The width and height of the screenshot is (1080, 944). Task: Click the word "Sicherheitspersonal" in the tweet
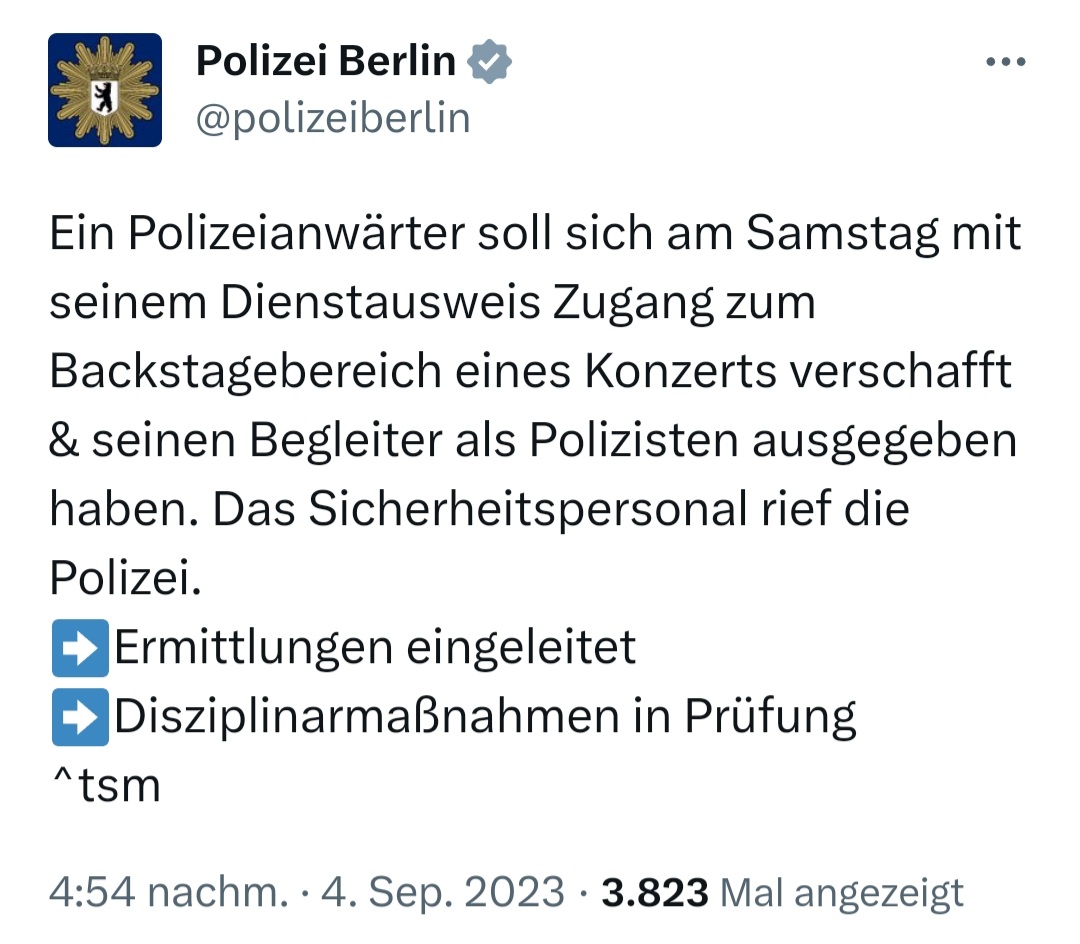coord(528,510)
